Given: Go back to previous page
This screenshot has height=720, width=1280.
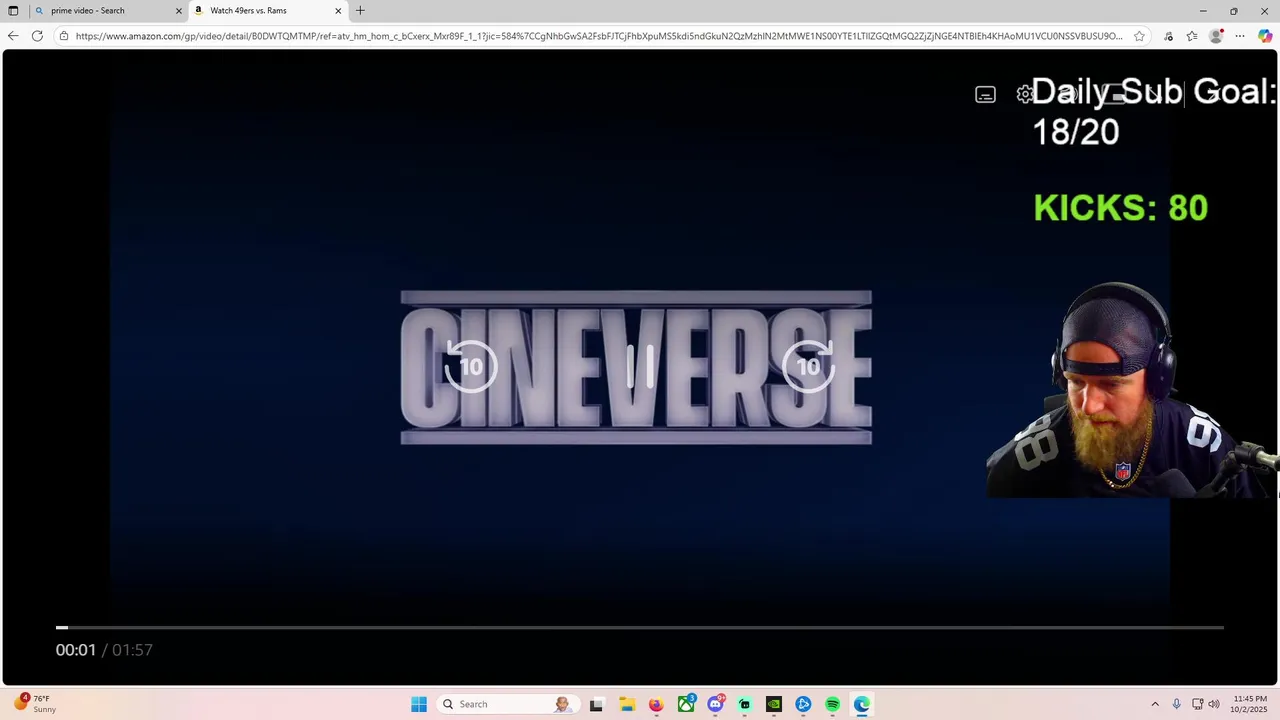Looking at the screenshot, I should pyautogui.click(x=13, y=36).
